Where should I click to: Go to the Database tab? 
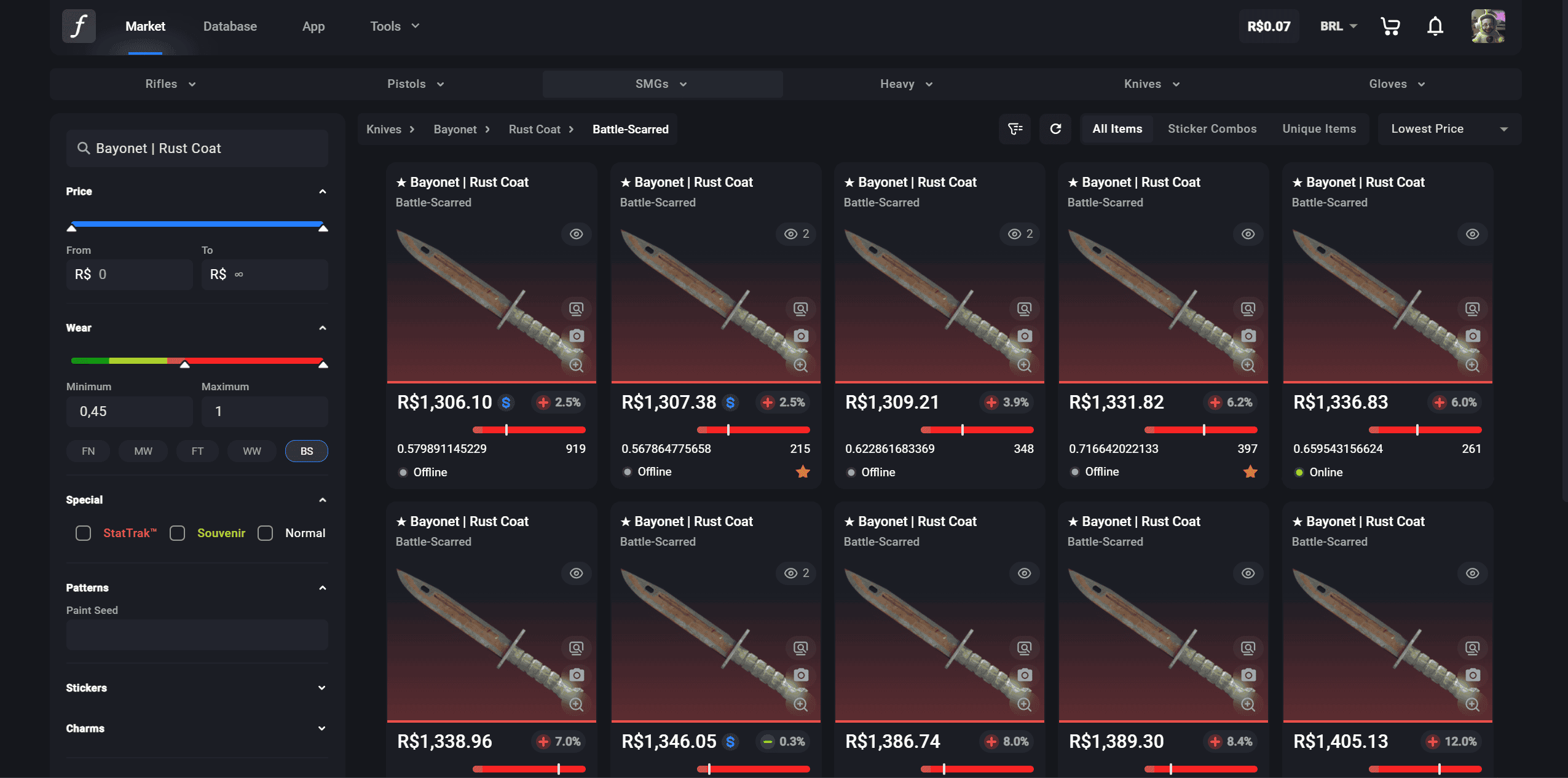pyautogui.click(x=230, y=26)
